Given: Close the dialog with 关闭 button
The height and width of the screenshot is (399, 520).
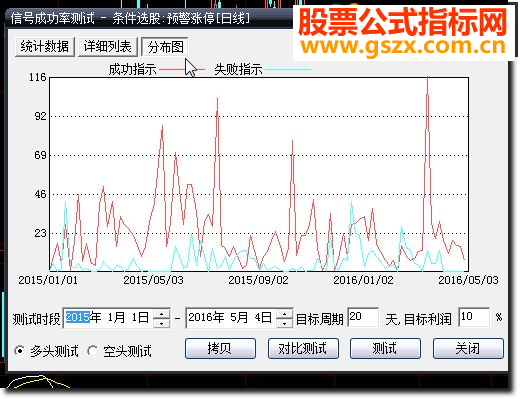Looking at the screenshot, I should 468,349.
